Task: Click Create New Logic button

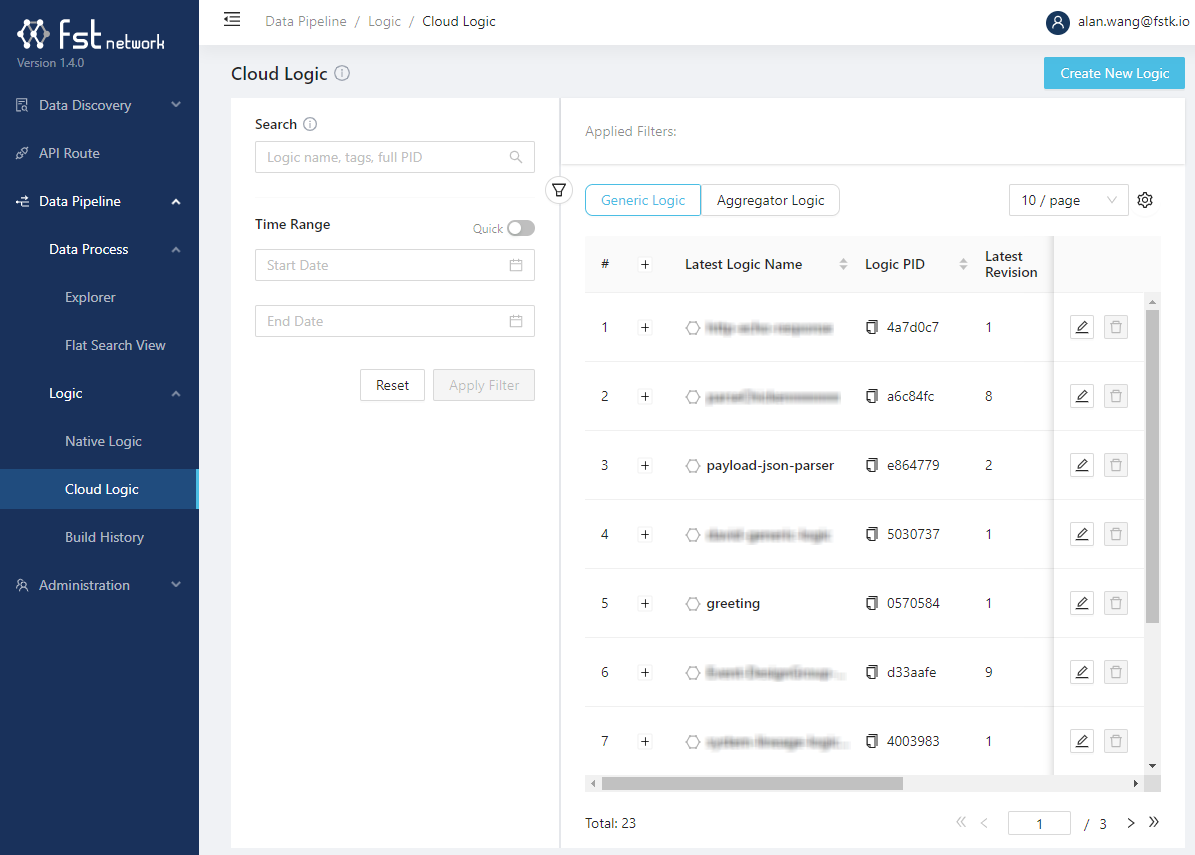Action: pos(1114,73)
